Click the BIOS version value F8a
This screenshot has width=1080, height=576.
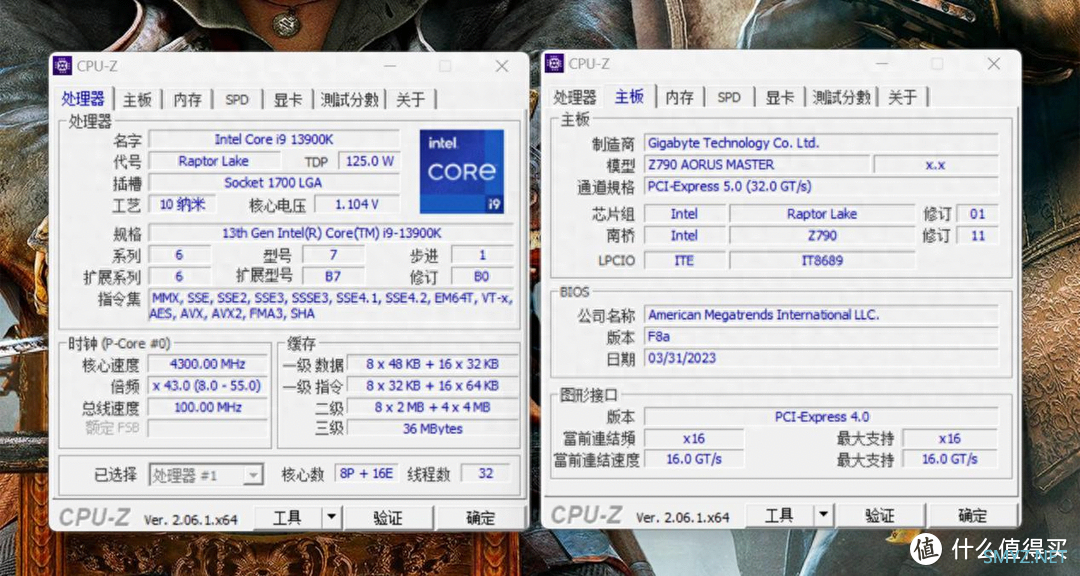[x=821, y=337]
